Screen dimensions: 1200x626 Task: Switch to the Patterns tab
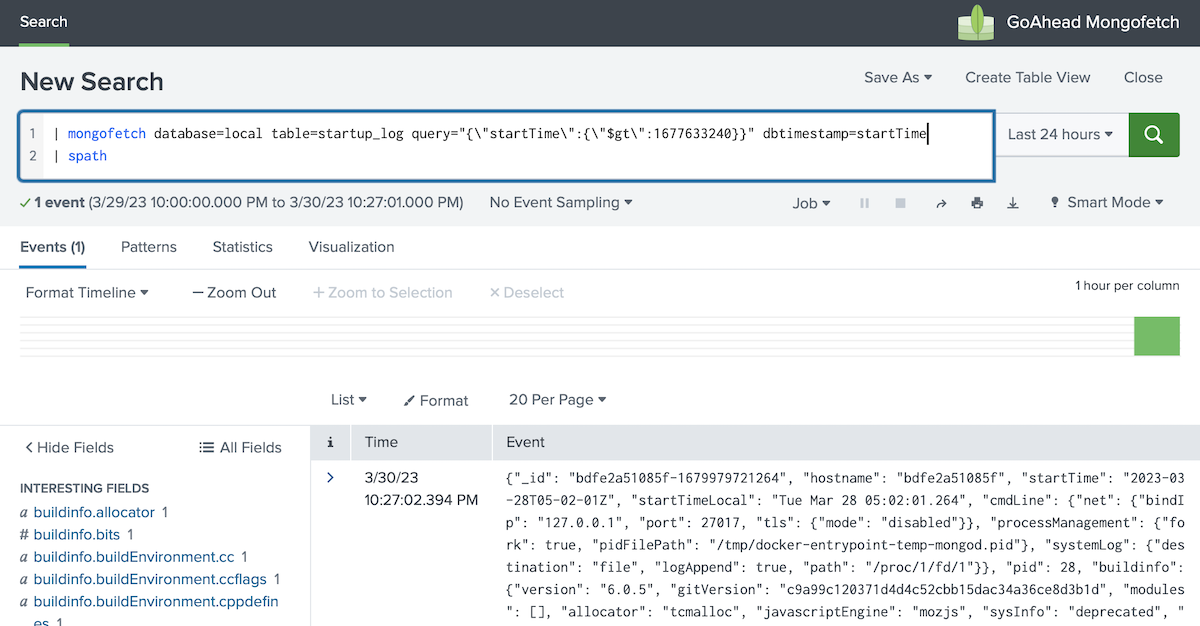149,247
